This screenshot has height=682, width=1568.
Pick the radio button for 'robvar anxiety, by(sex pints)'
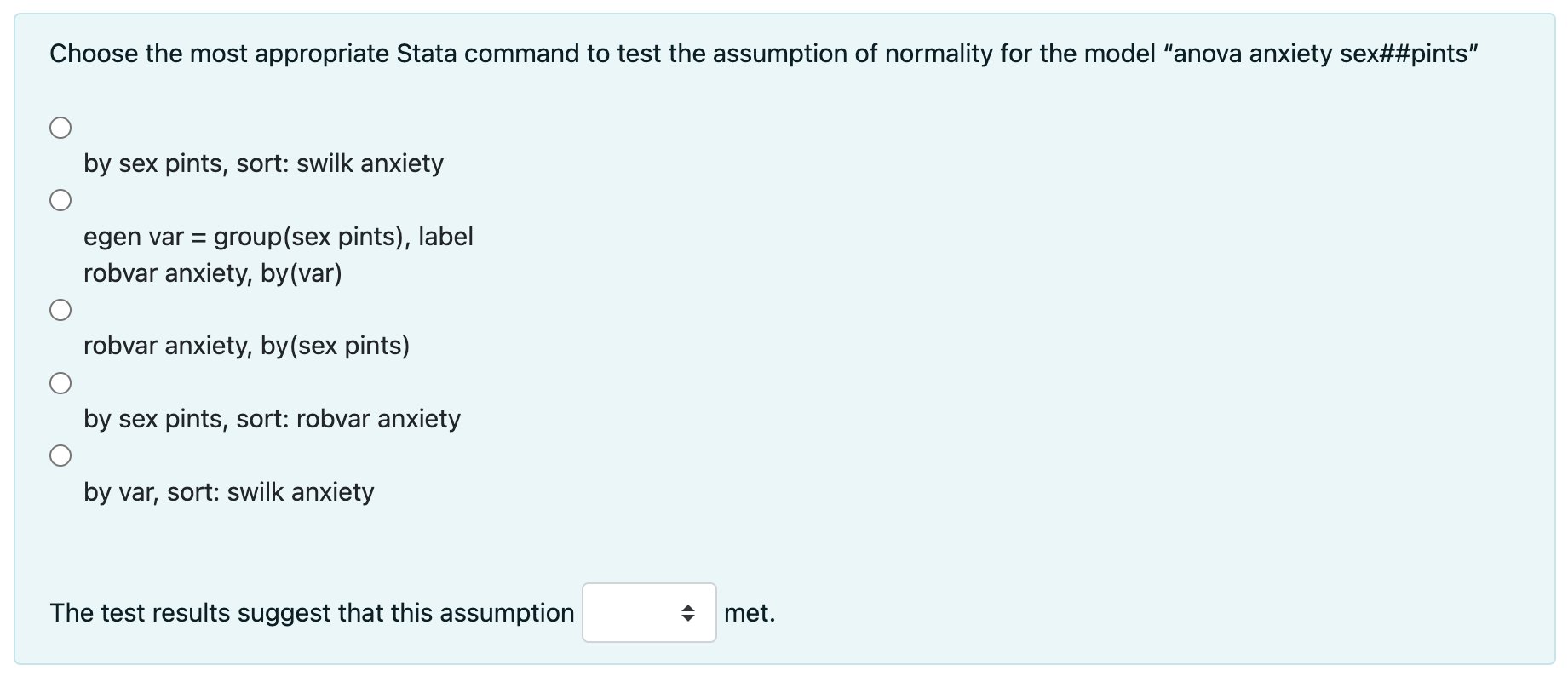60,310
